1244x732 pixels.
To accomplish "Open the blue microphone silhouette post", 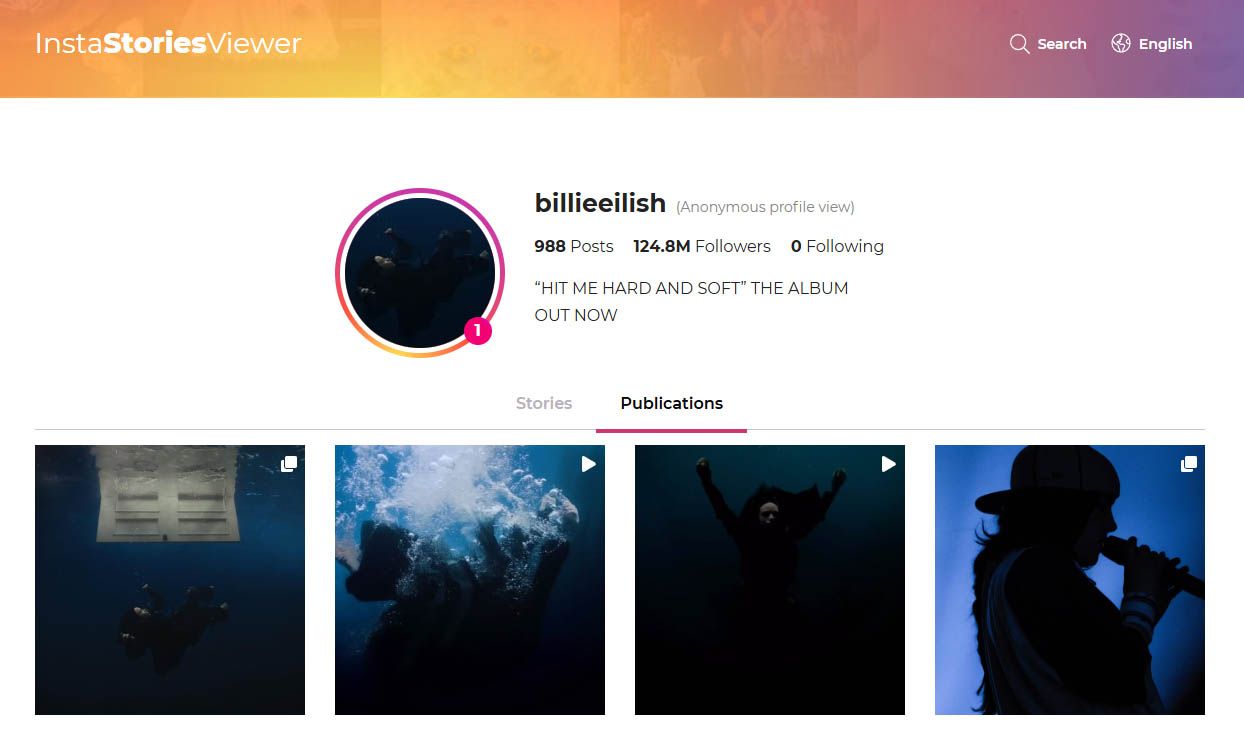I will (1070, 580).
